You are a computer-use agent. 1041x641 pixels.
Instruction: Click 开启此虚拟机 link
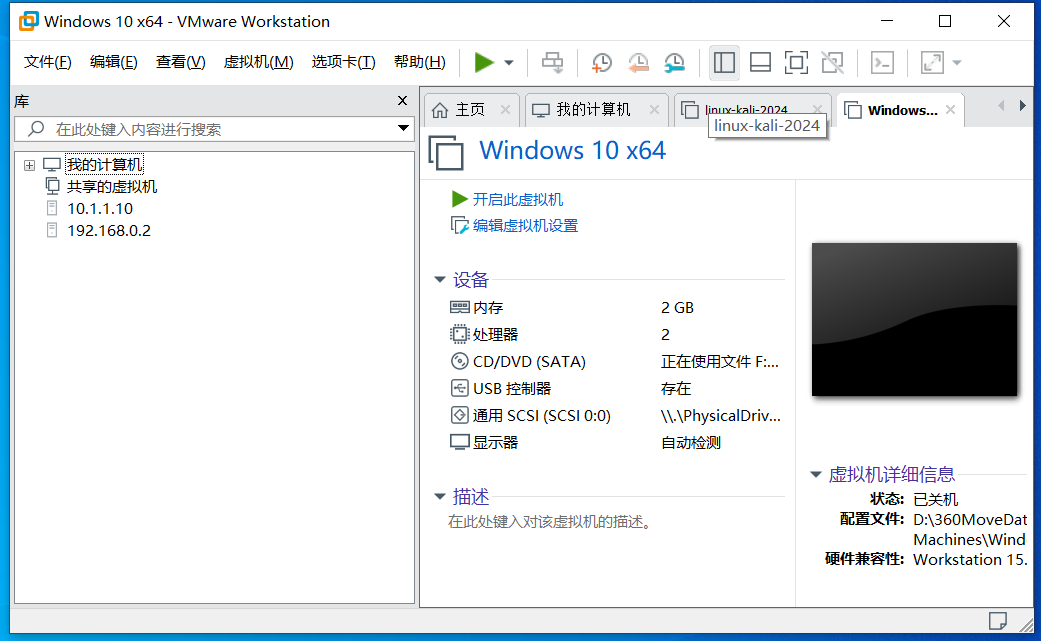point(517,199)
